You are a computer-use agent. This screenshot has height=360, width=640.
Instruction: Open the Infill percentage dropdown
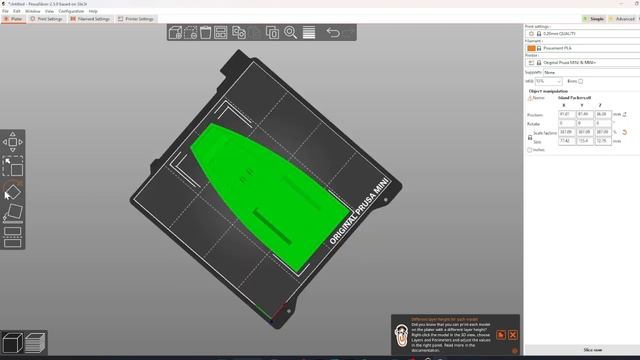click(549, 81)
